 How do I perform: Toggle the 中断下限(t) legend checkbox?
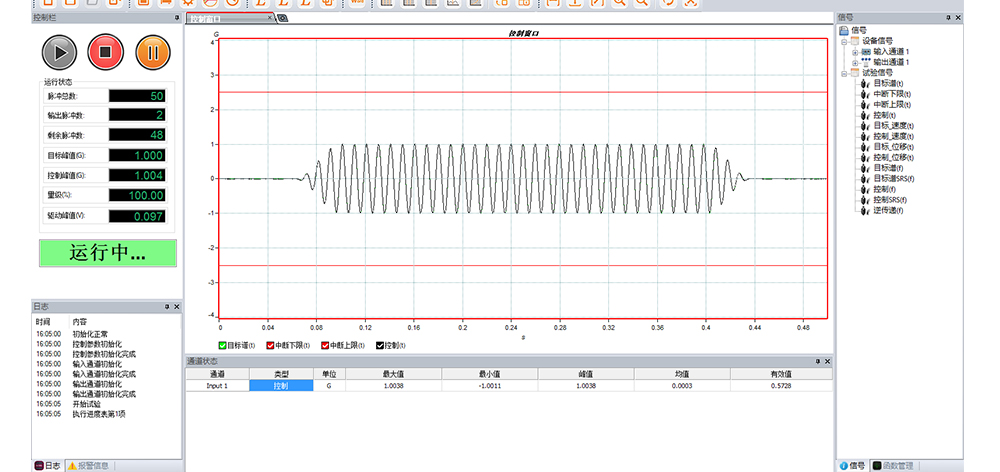point(270,345)
